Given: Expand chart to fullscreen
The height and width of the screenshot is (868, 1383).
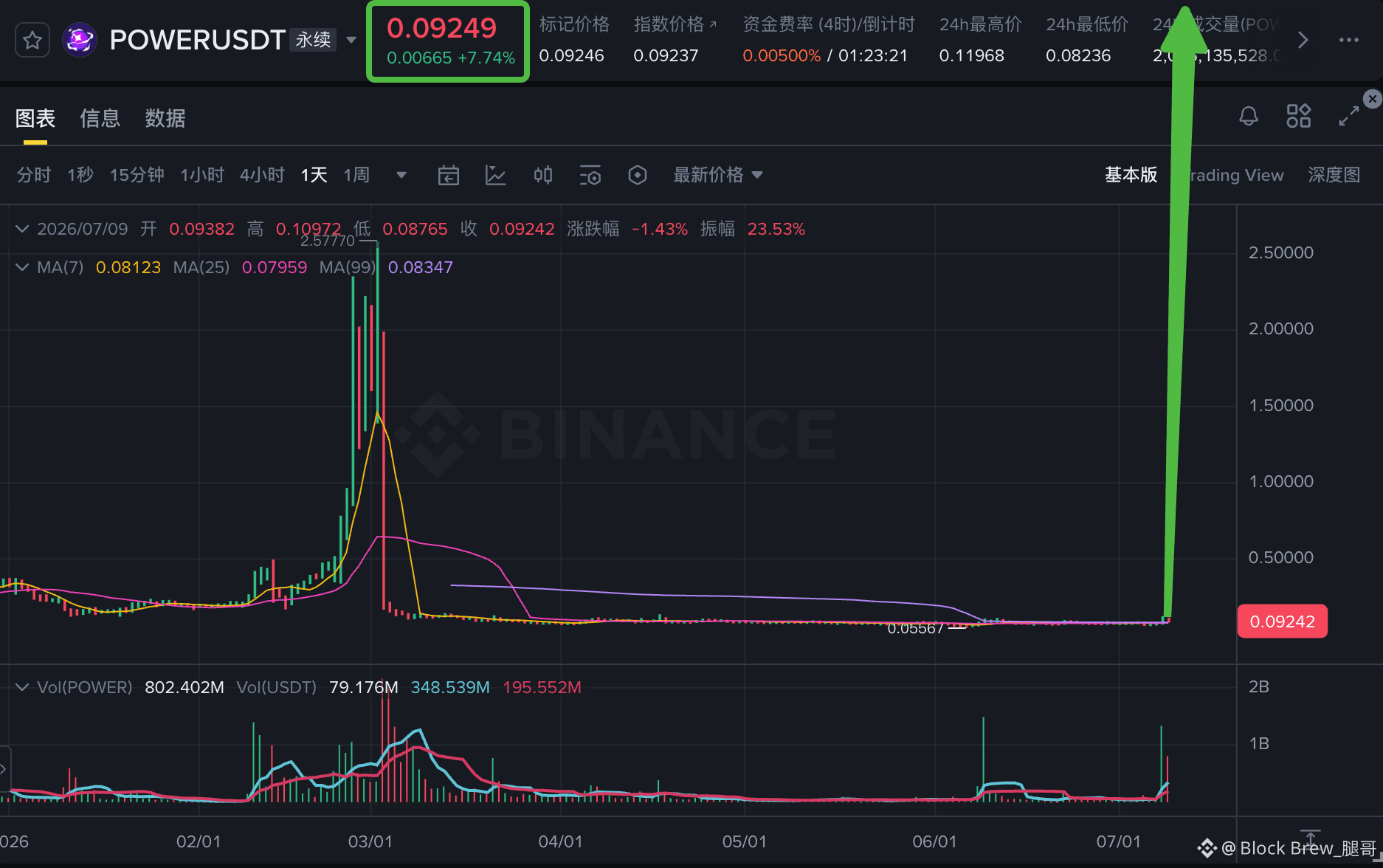Looking at the screenshot, I should tap(1349, 116).
